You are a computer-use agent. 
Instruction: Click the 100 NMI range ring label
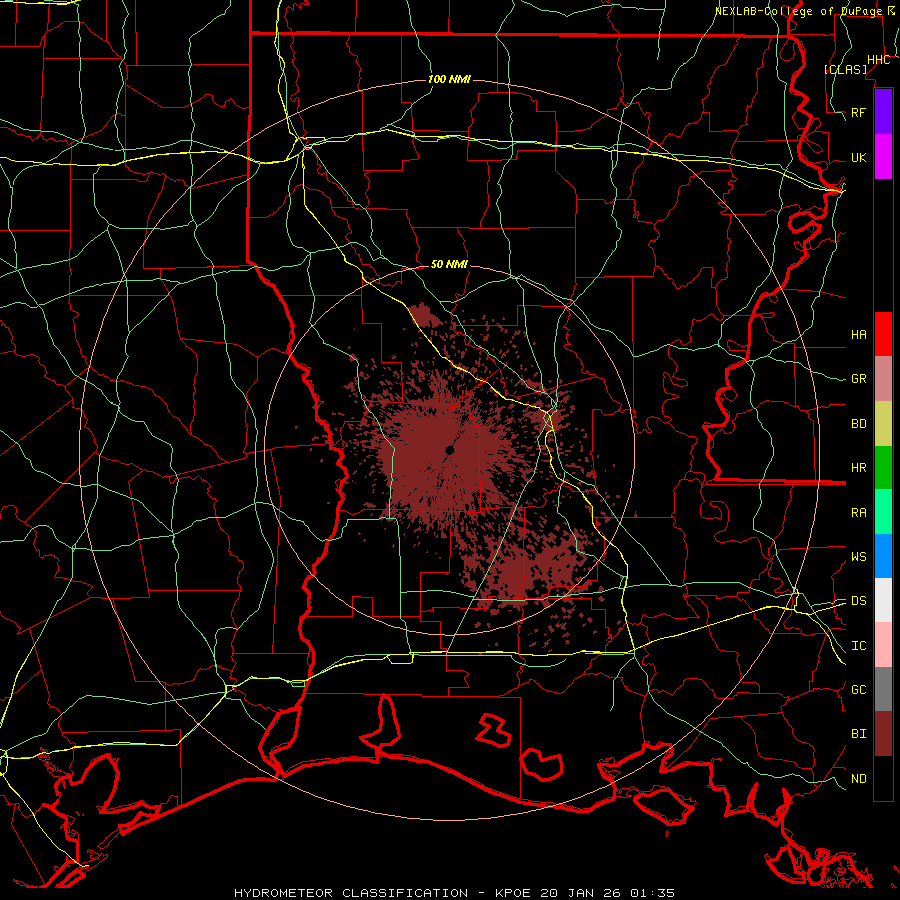click(x=449, y=79)
